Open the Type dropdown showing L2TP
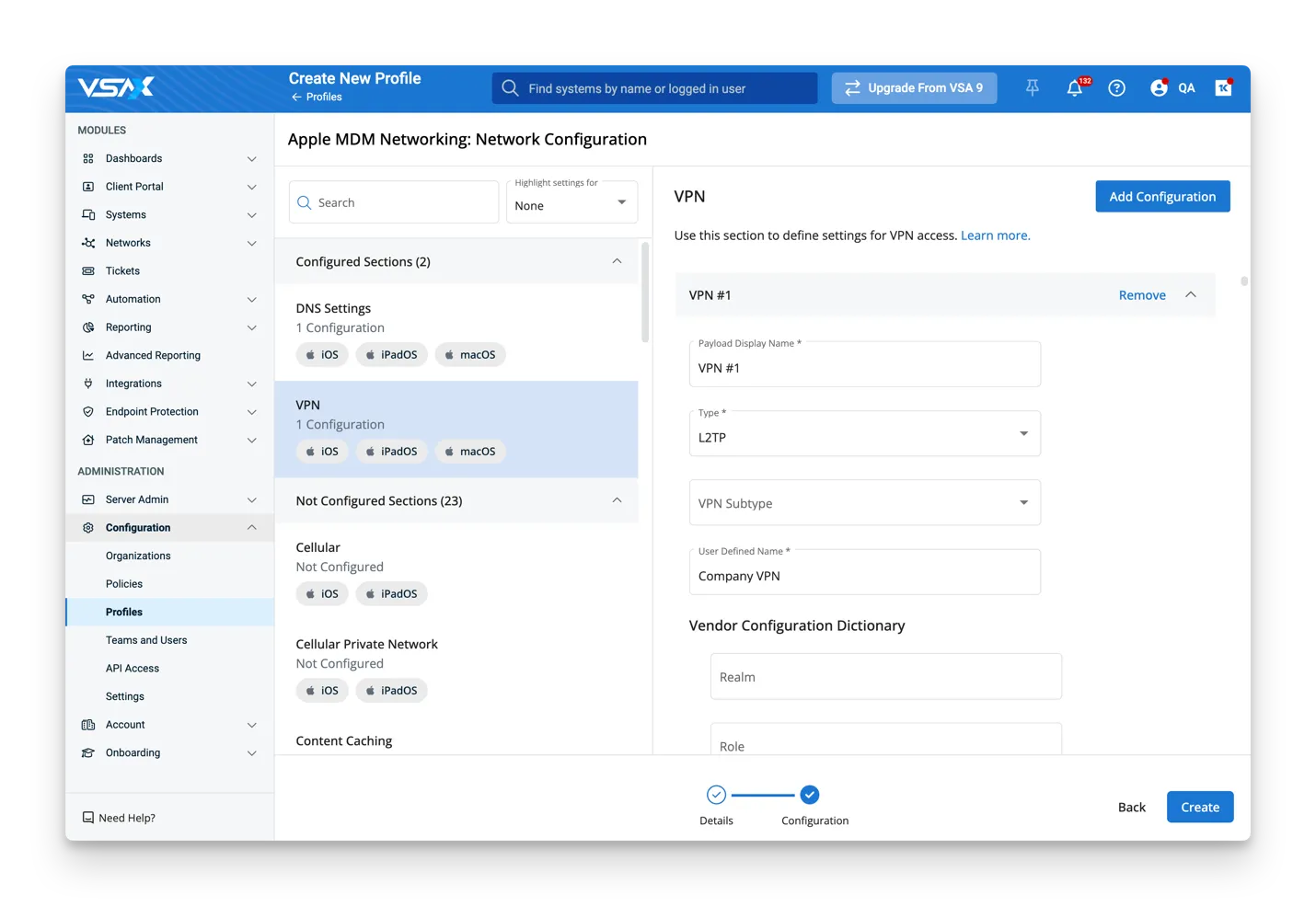The height and width of the screenshot is (906, 1316). pyautogui.click(x=864, y=434)
